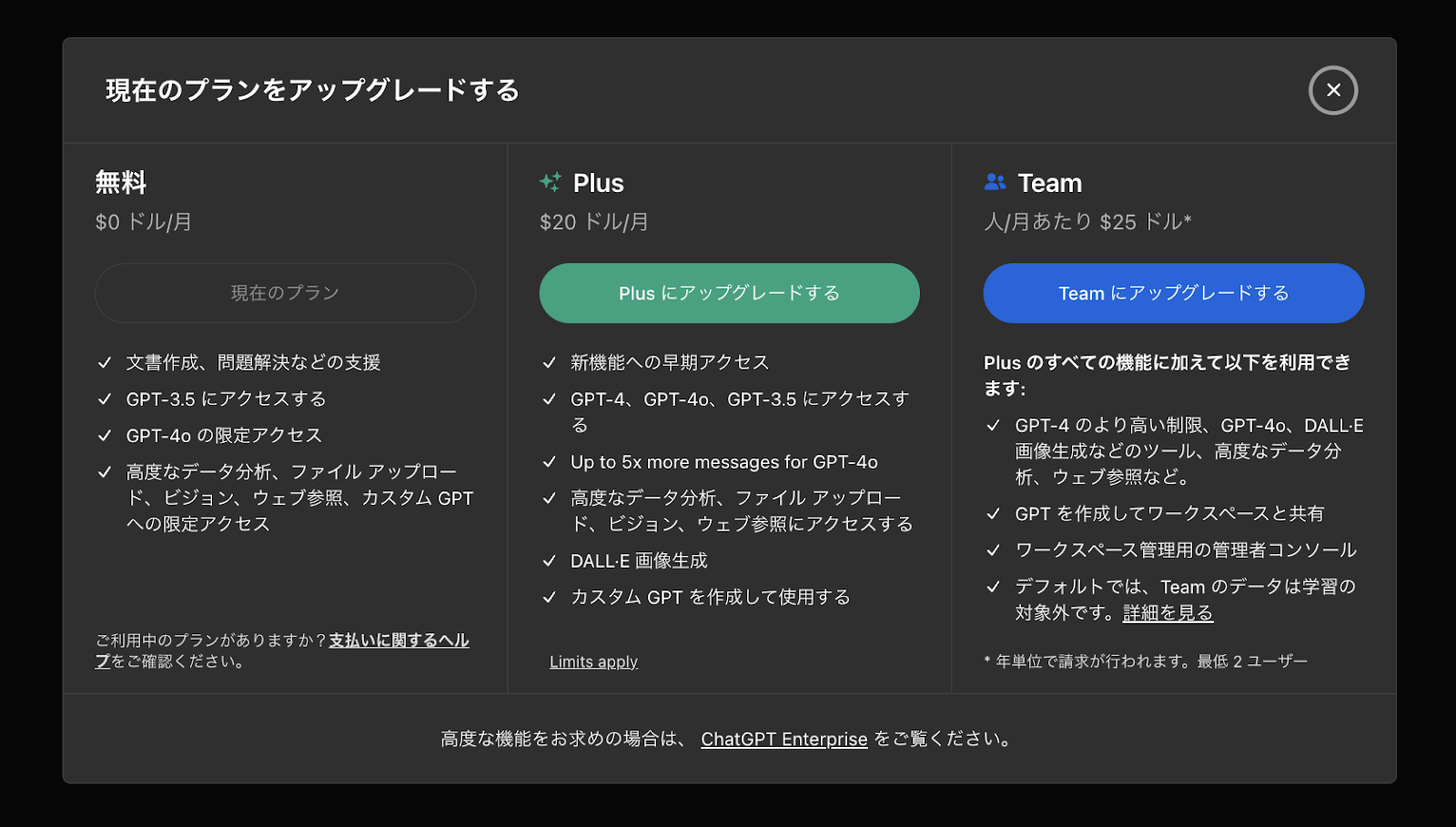The height and width of the screenshot is (827, 1456).
Task: Click checkmark beside GPT-3.5 にアクセスする
Action: 105,398
